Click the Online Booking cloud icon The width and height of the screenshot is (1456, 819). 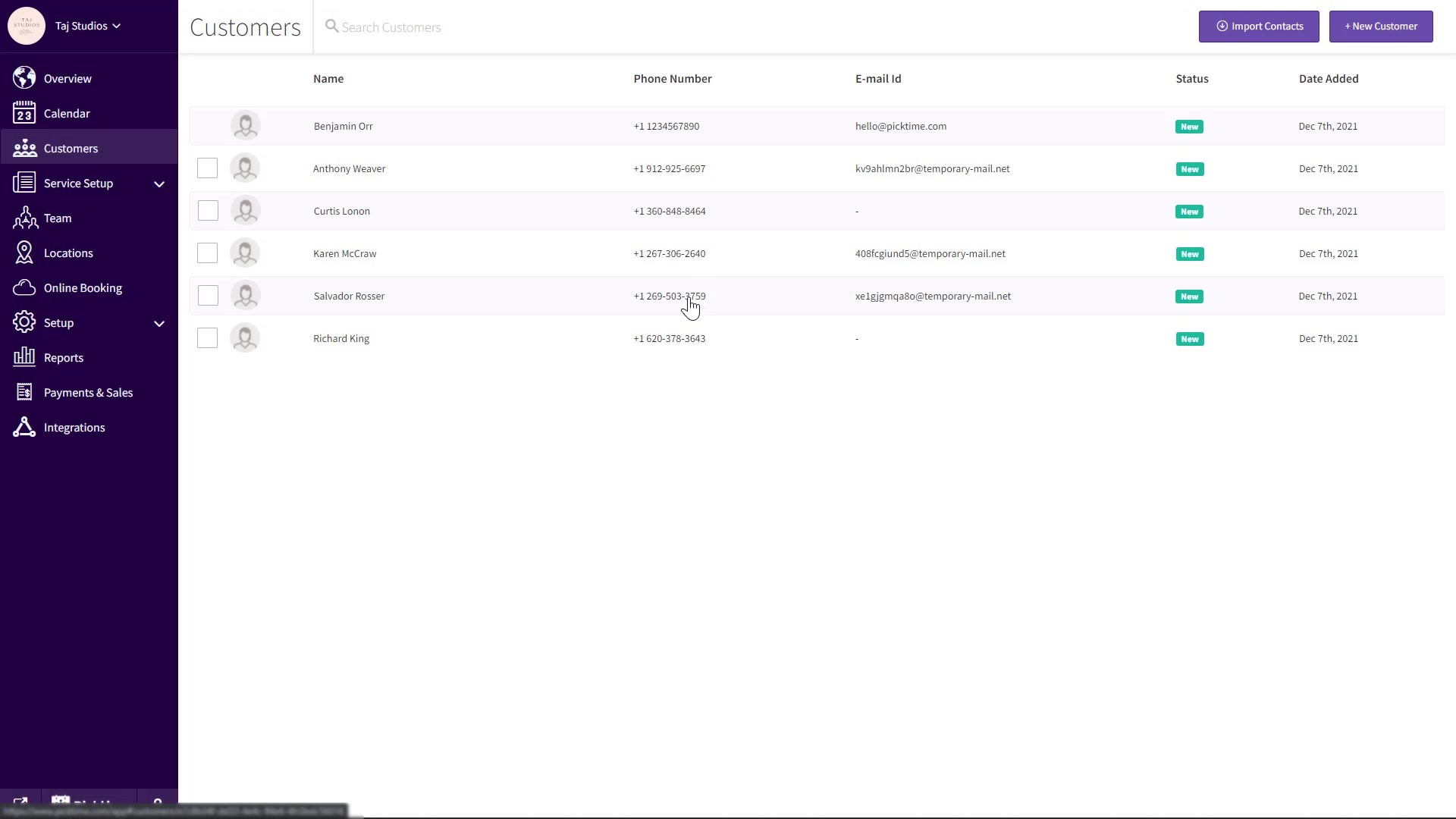pos(24,288)
